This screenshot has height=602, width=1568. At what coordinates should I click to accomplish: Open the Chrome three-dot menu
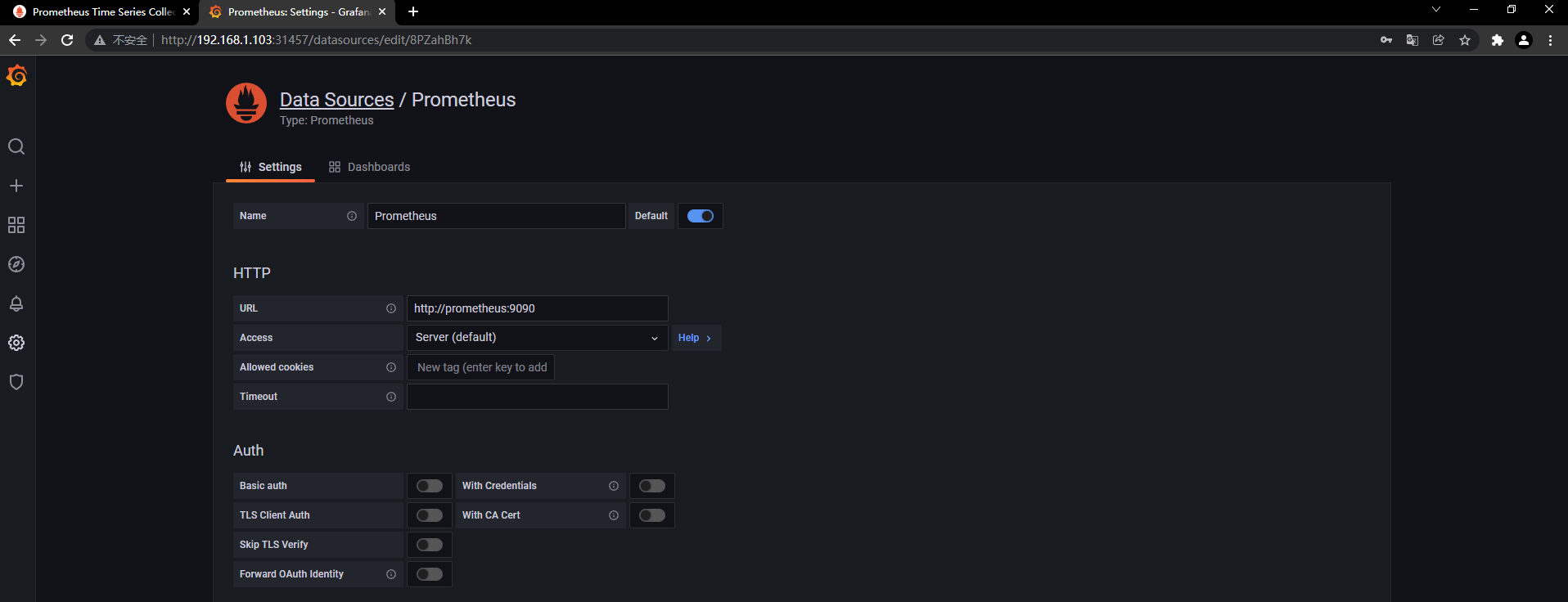coord(1550,40)
